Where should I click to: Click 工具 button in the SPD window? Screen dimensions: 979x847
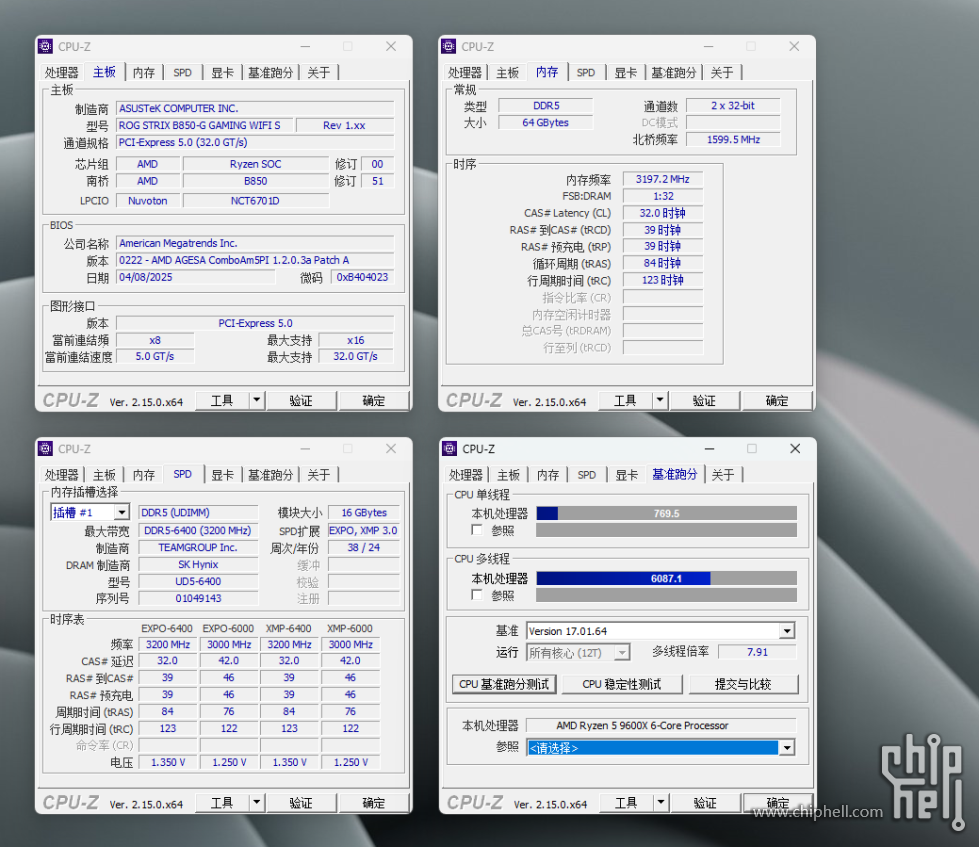point(222,803)
